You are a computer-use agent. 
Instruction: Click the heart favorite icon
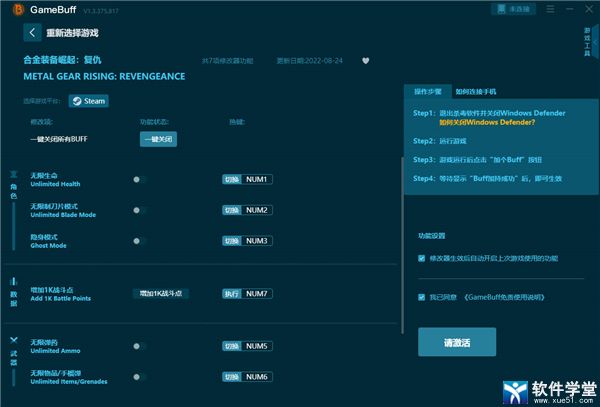(x=365, y=61)
